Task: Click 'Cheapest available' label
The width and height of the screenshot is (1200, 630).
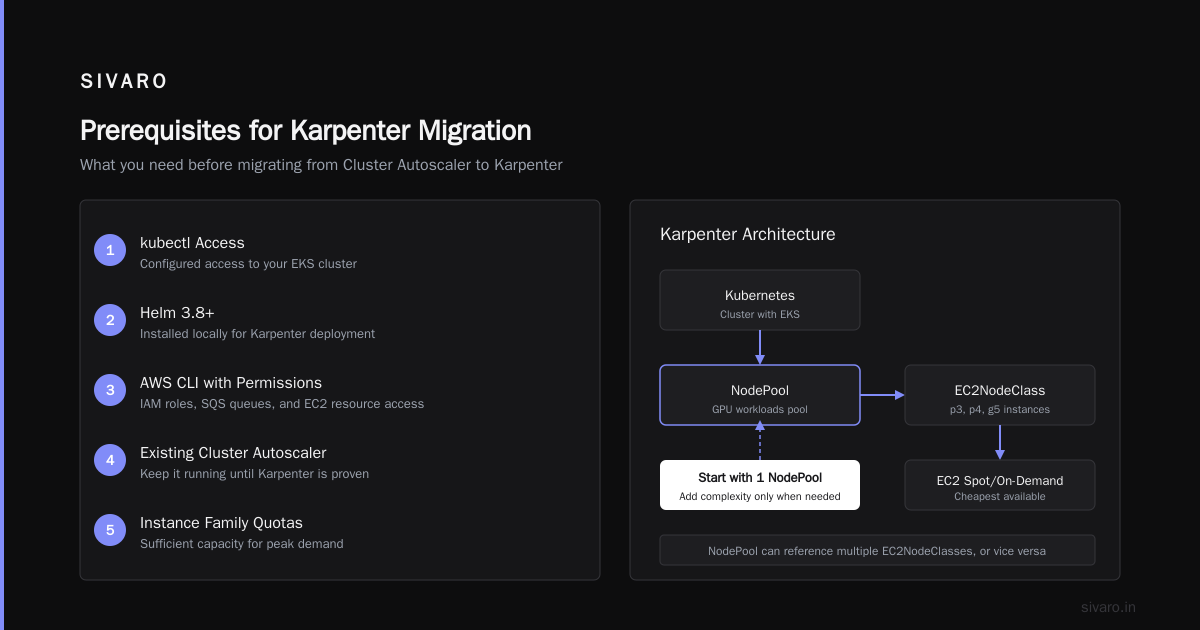Action: coord(1000,496)
